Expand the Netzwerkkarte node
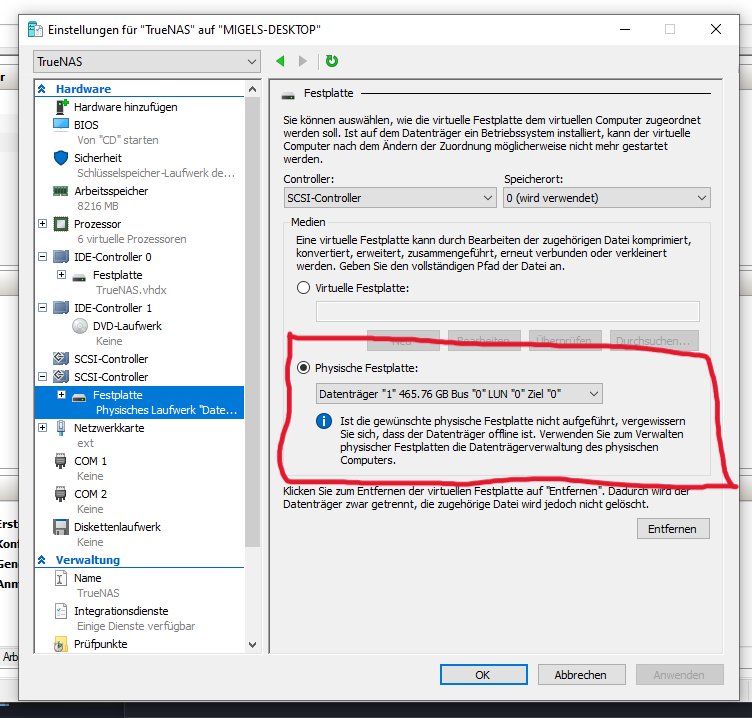Image resolution: width=752 pixels, height=718 pixels. (43, 427)
